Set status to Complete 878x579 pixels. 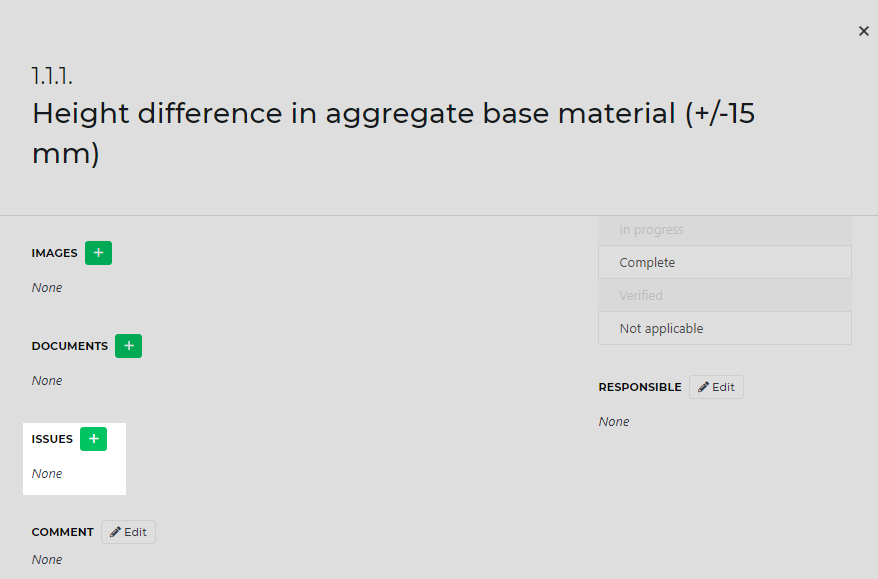(725, 262)
